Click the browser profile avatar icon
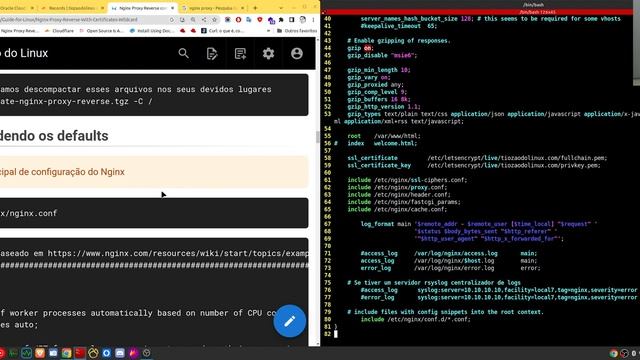Image resolution: width=640 pixels, height=360 pixels. 302,20
